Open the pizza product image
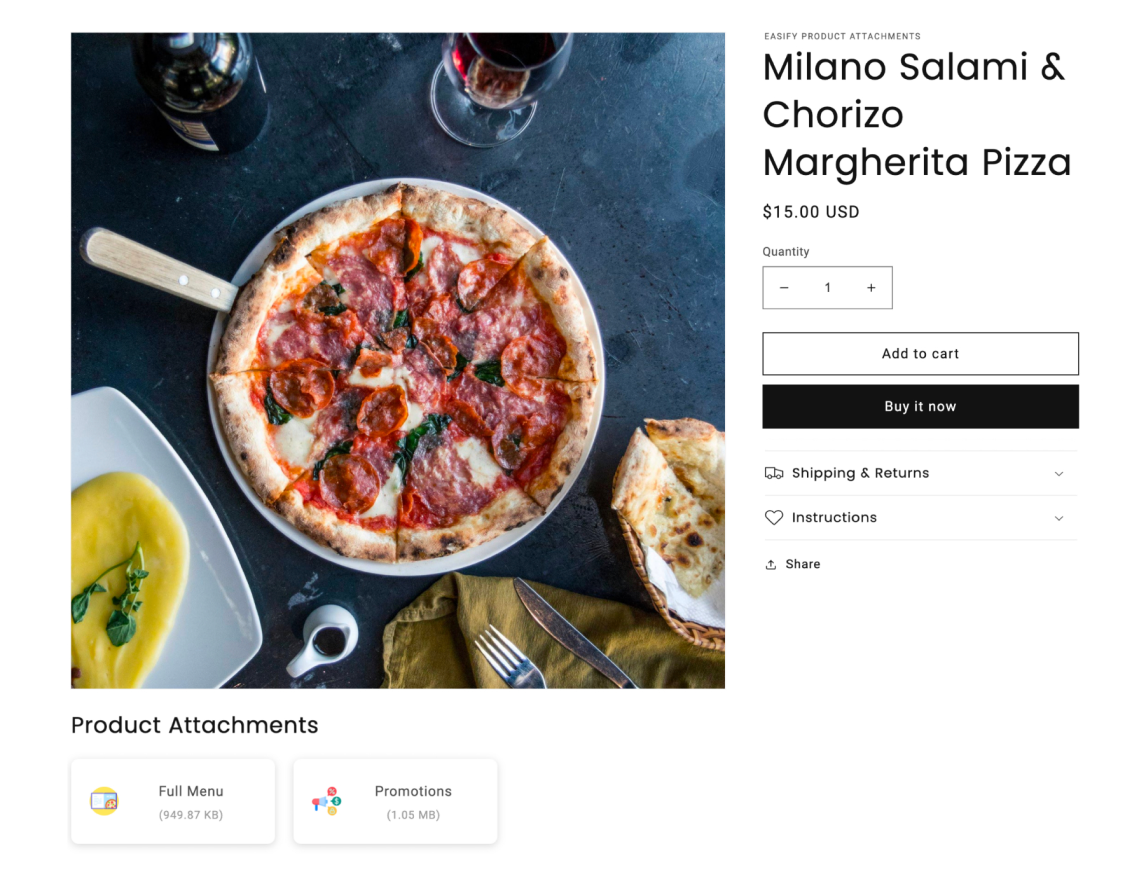Image resolution: width=1146 pixels, height=887 pixels. coord(397,360)
